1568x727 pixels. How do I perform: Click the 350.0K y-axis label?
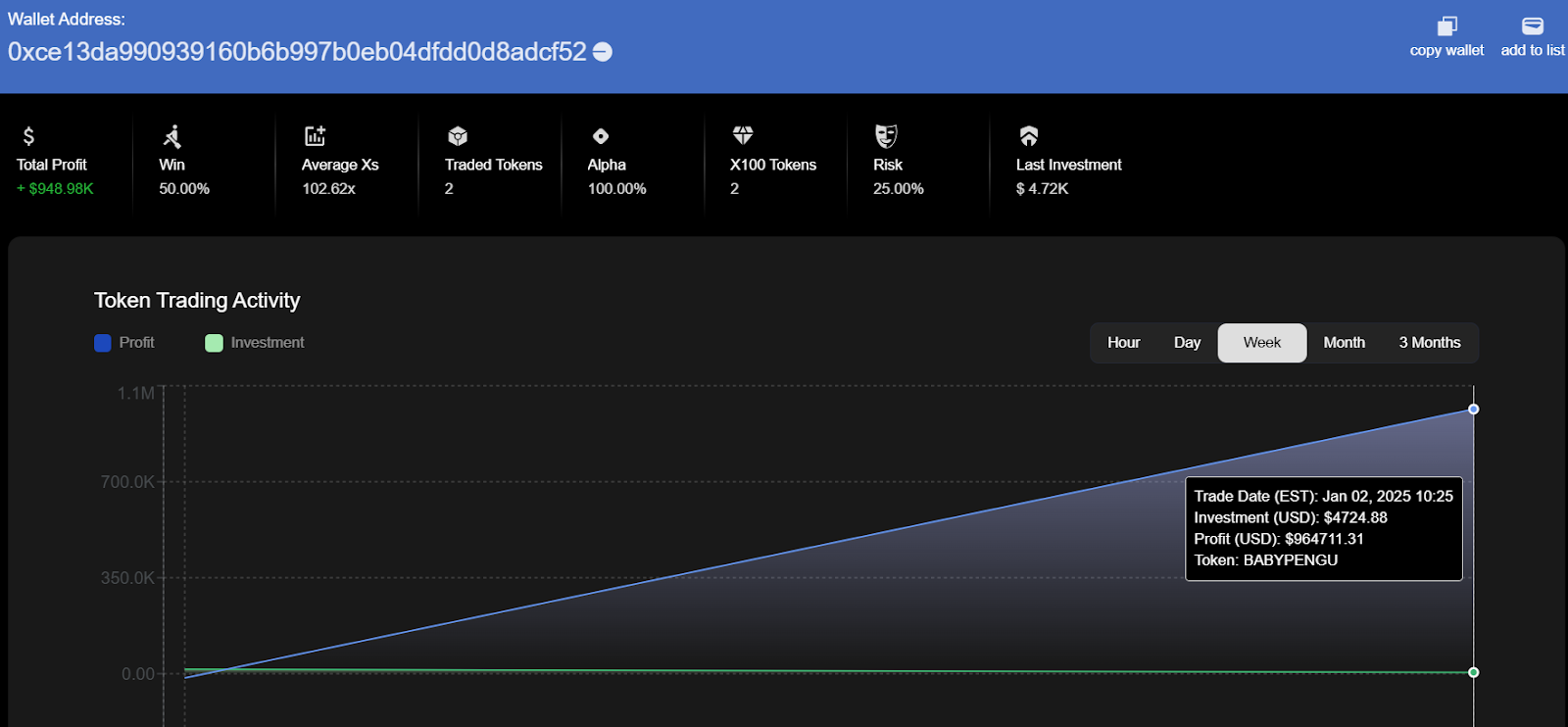click(127, 578)
